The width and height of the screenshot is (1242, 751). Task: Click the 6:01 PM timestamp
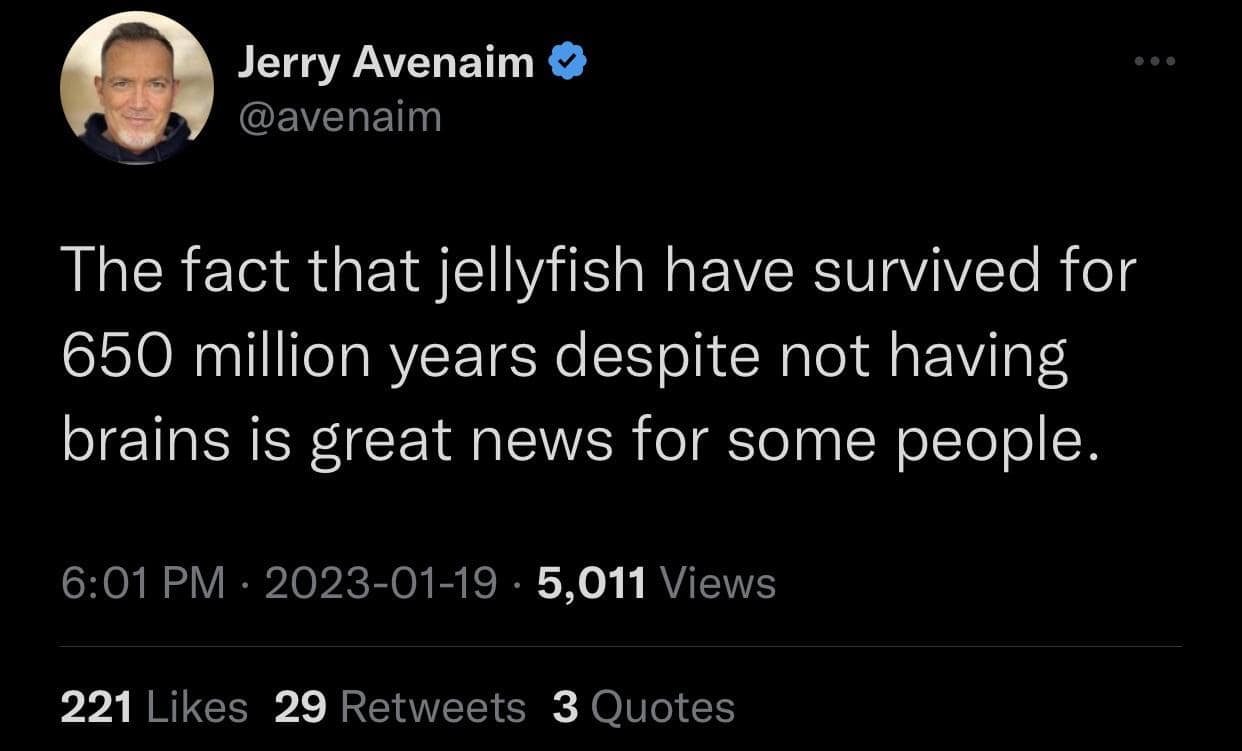pos(143,583)
